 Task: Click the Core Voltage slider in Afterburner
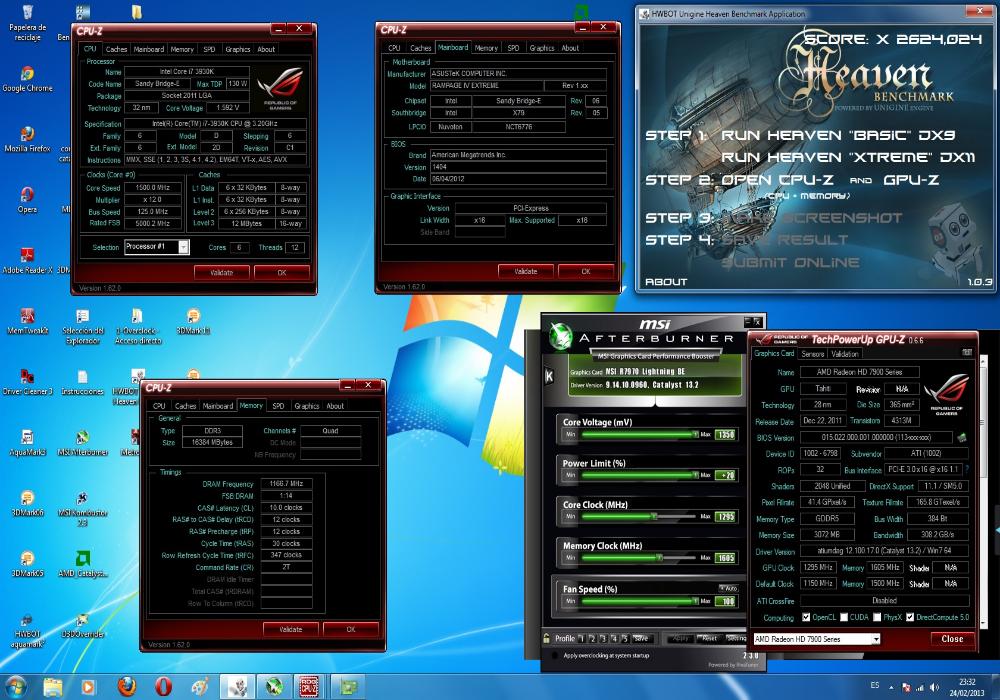click(x=640, y=434)
